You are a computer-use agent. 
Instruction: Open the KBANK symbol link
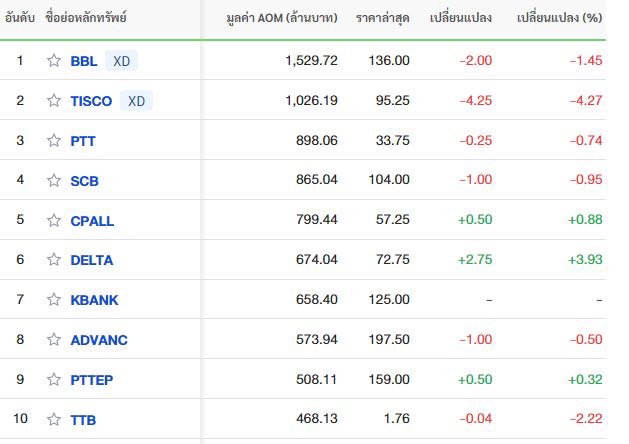click(94, 300)
